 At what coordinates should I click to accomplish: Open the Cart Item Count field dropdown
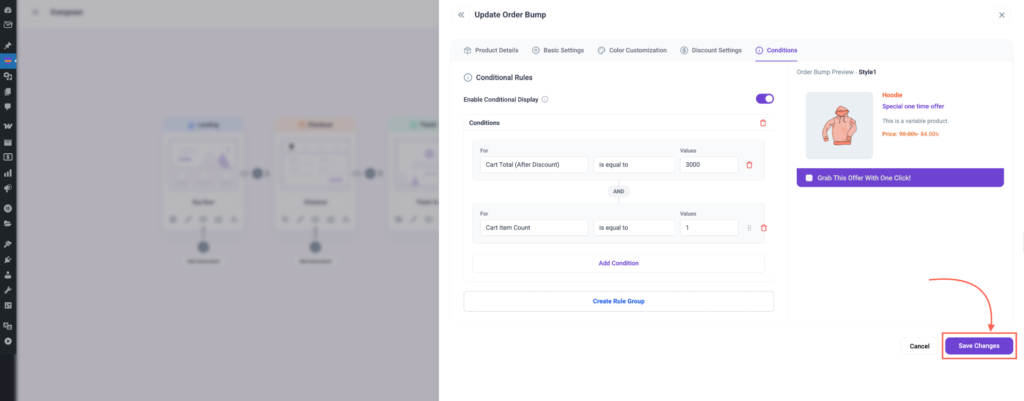coord(533,228)
